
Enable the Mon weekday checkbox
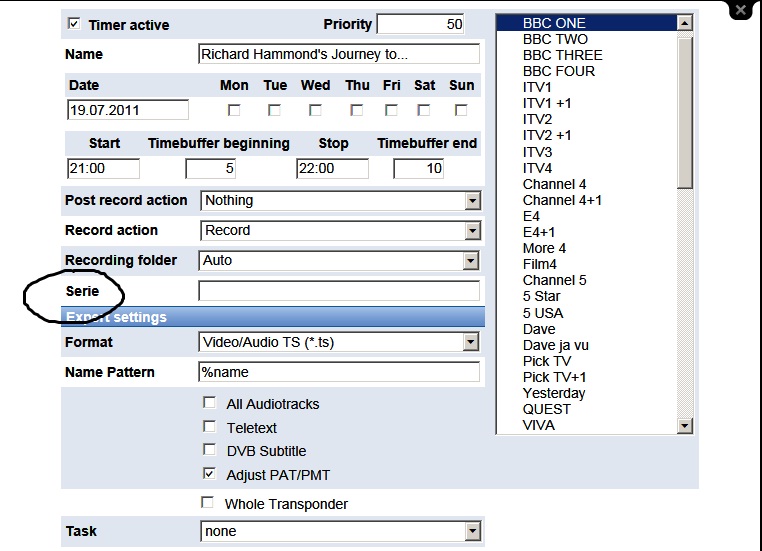tap(234, 110)
